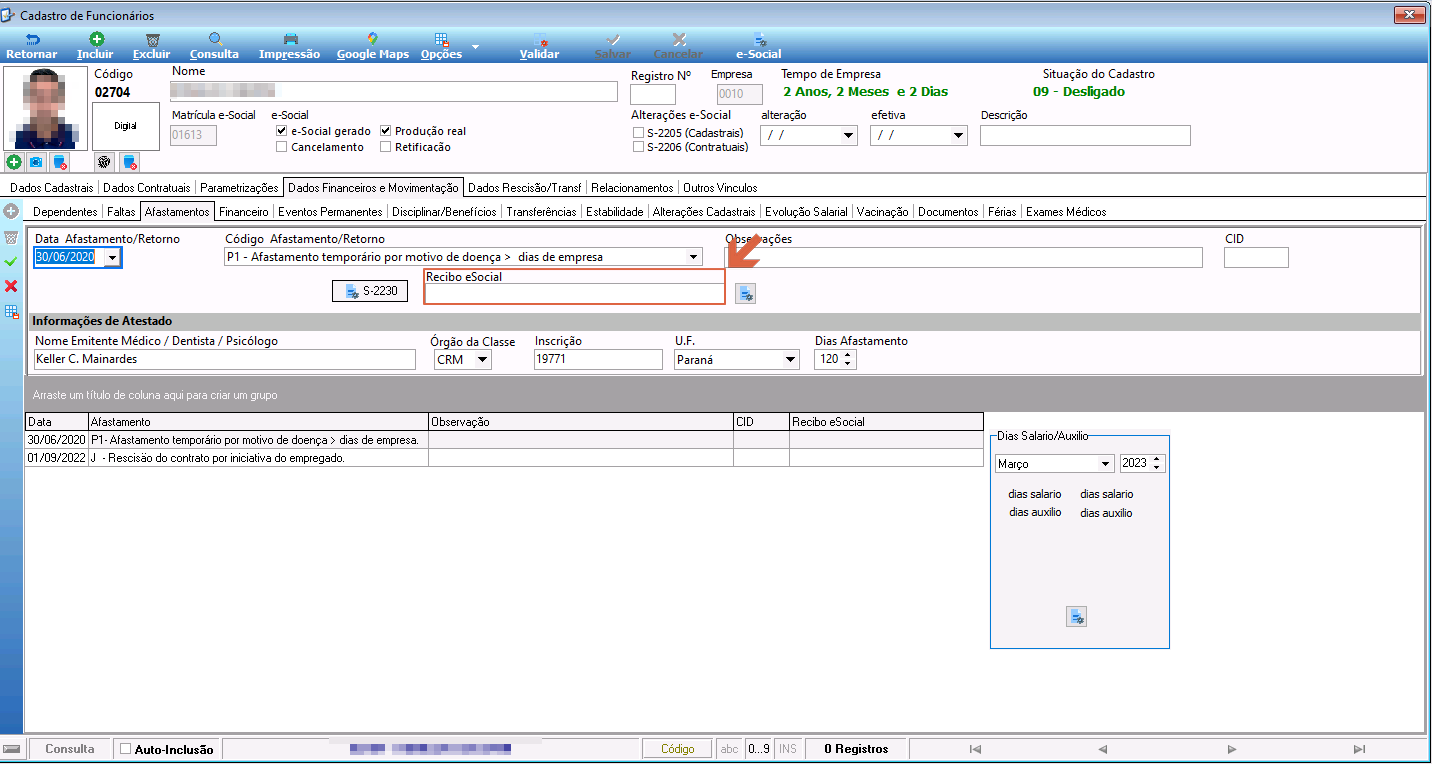Open the U.F. Paraná dropdown
Screen dimensions: 1432x764
791,360
